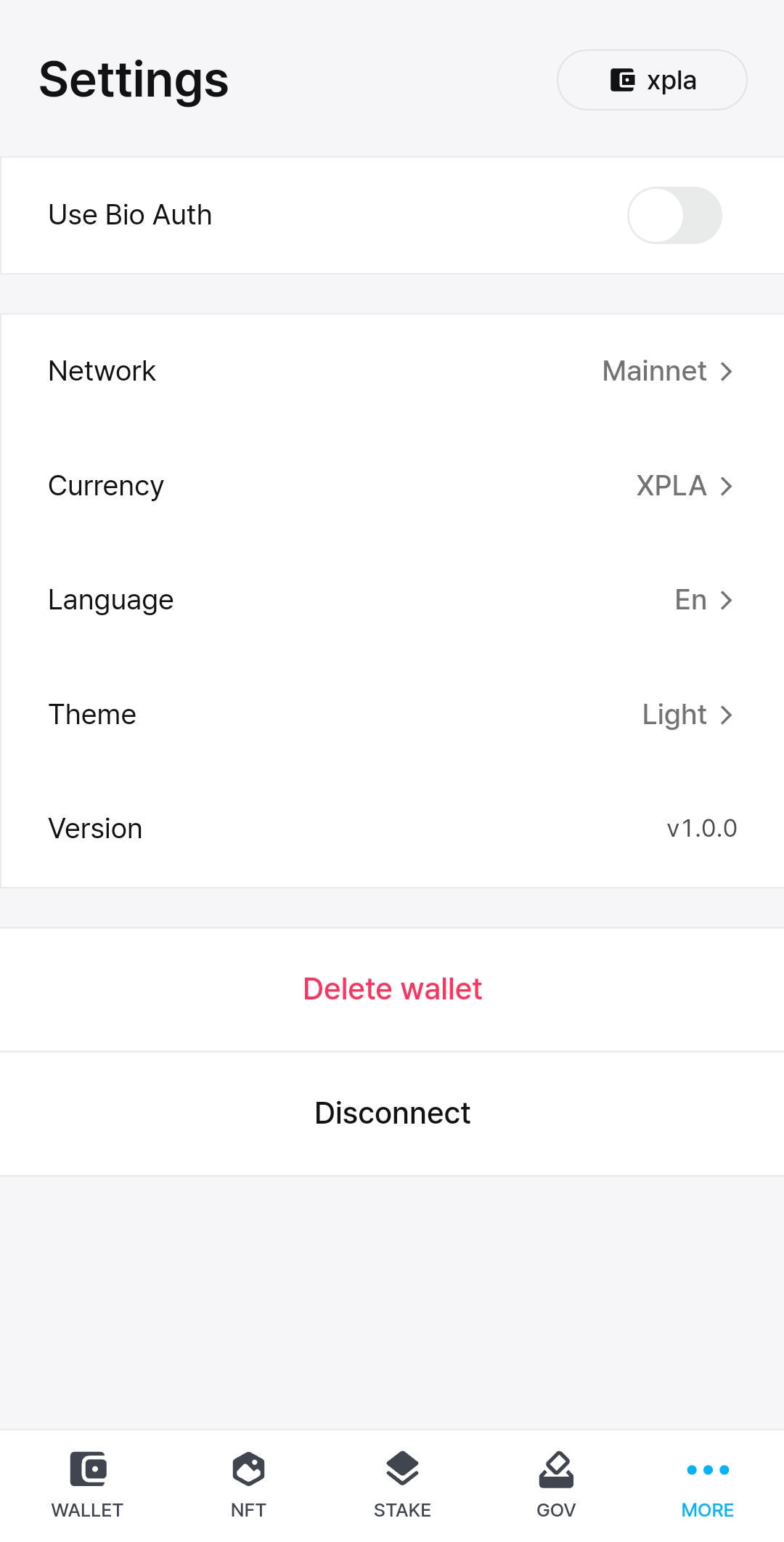This screenshot has height=1542, width=784.
Task: Open Currency selector chevron beside XPLA
Action: point(726,486)
